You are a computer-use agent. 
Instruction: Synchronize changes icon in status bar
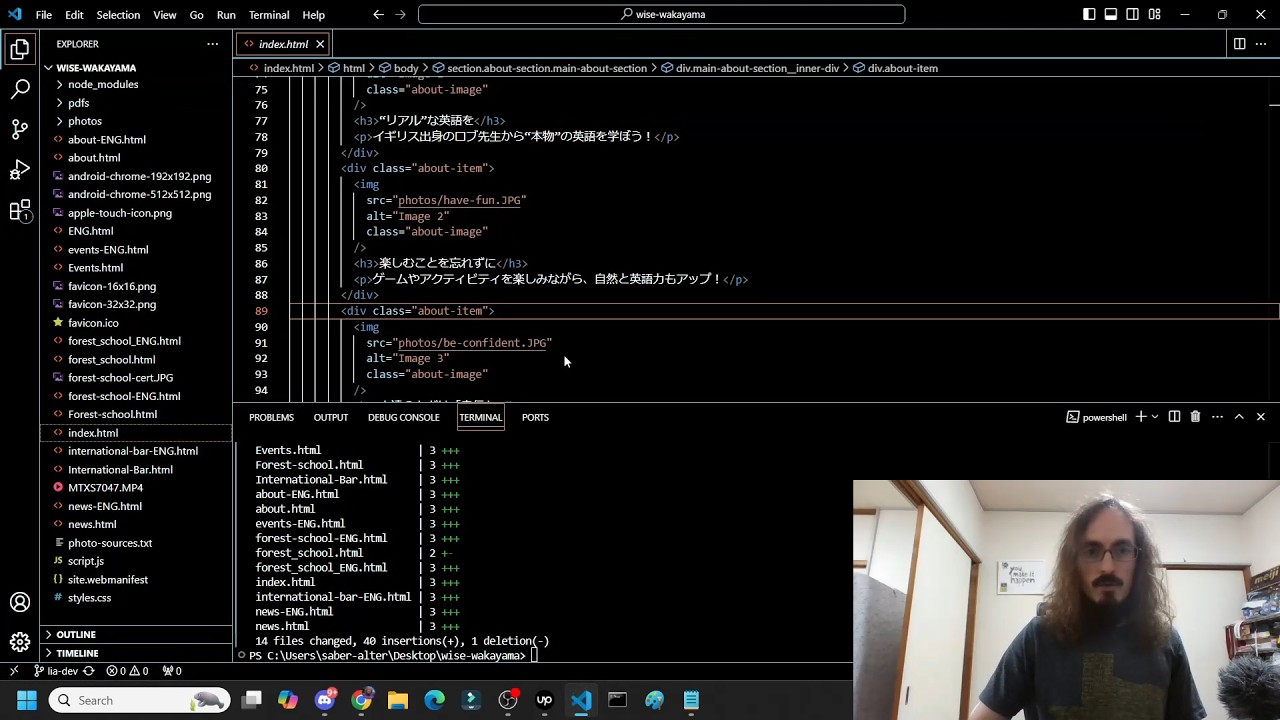pos(89,671)
